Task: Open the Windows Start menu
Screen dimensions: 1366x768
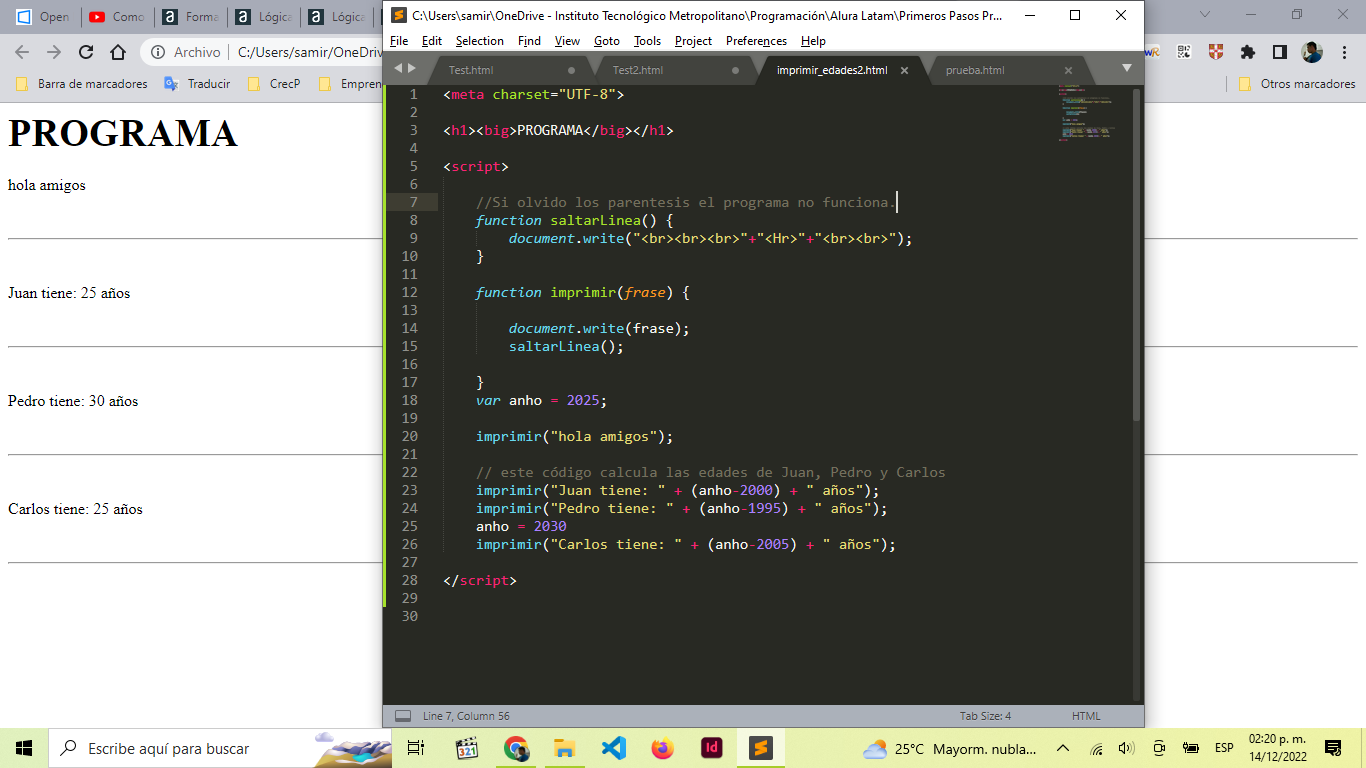Action: tap(24, 748)
